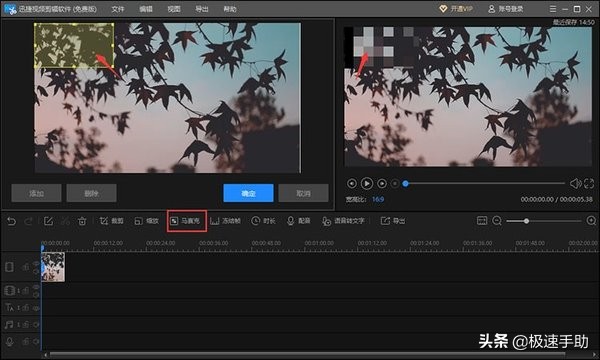Screen dimensions: 600x360
Task: Change the 16:9 aspect ratio
Action: point(378,199)
